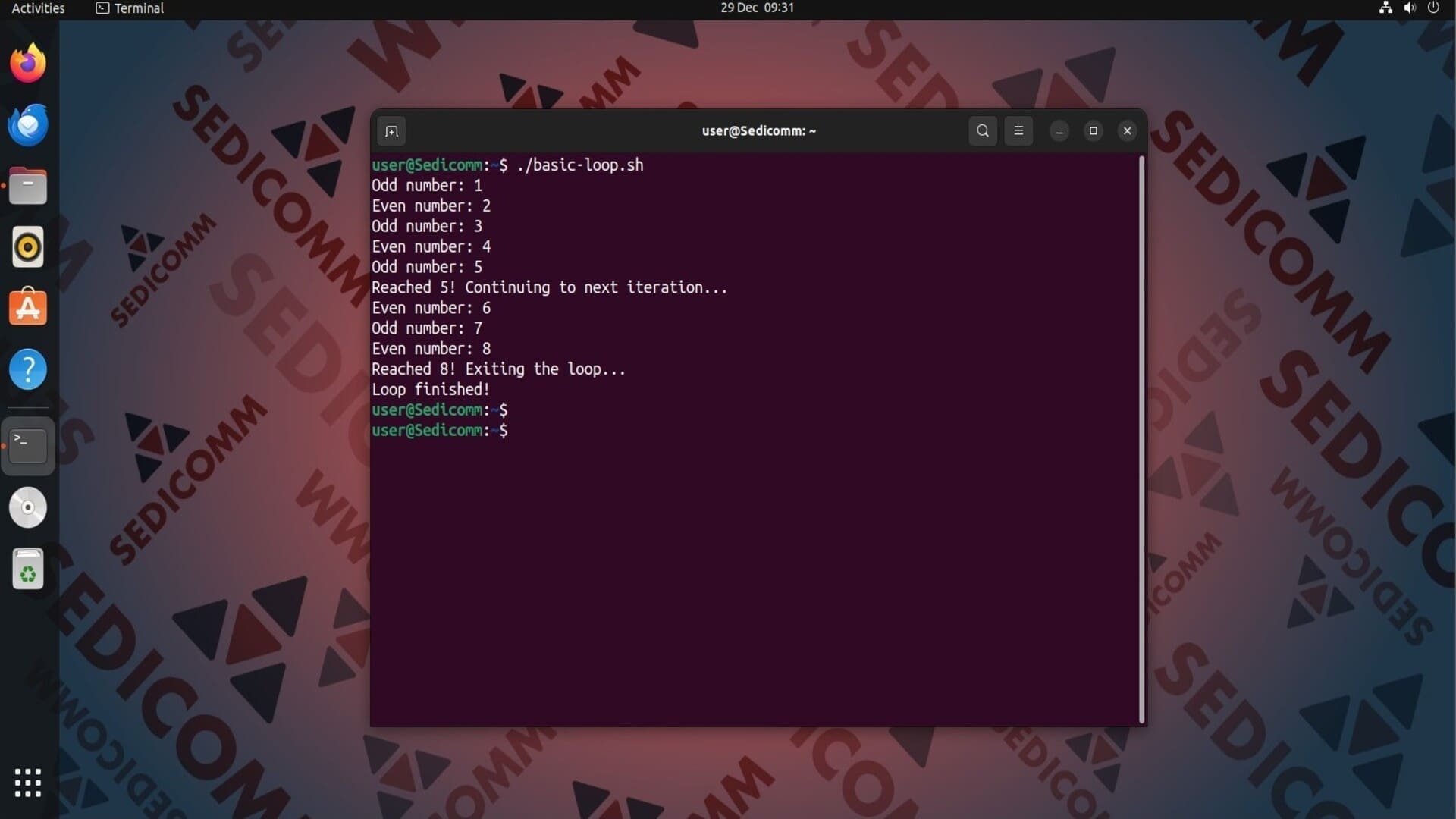Viewport: 1456px width, 819px height.
Task: Open the Trash from dock
Action: coord(28,569)
